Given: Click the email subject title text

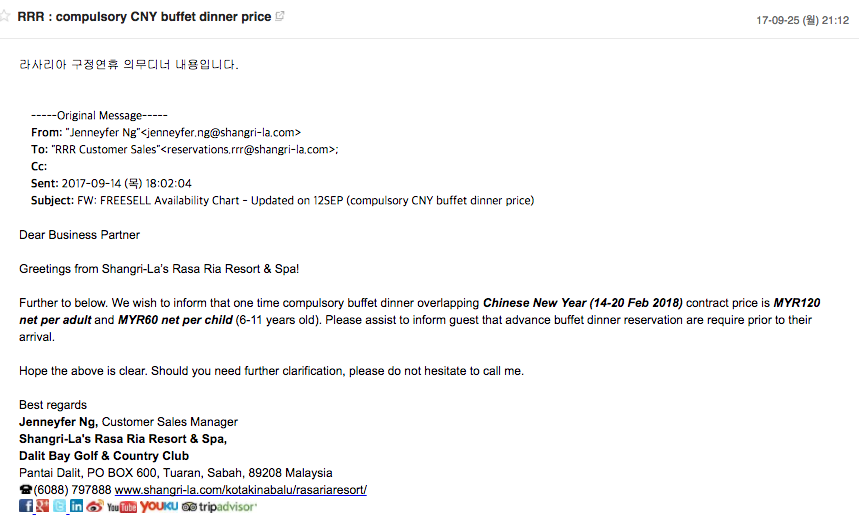Looking at the screenshot, I should (144, 16).
